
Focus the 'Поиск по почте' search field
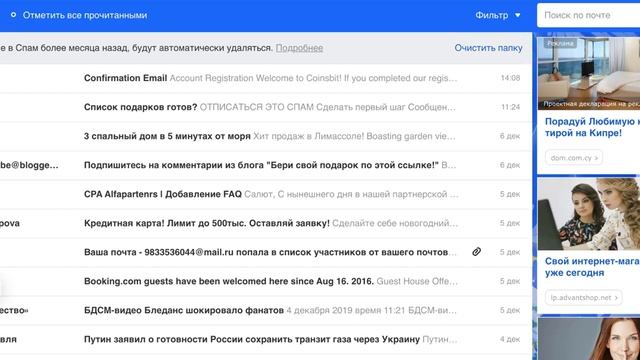tap(589, 15)
